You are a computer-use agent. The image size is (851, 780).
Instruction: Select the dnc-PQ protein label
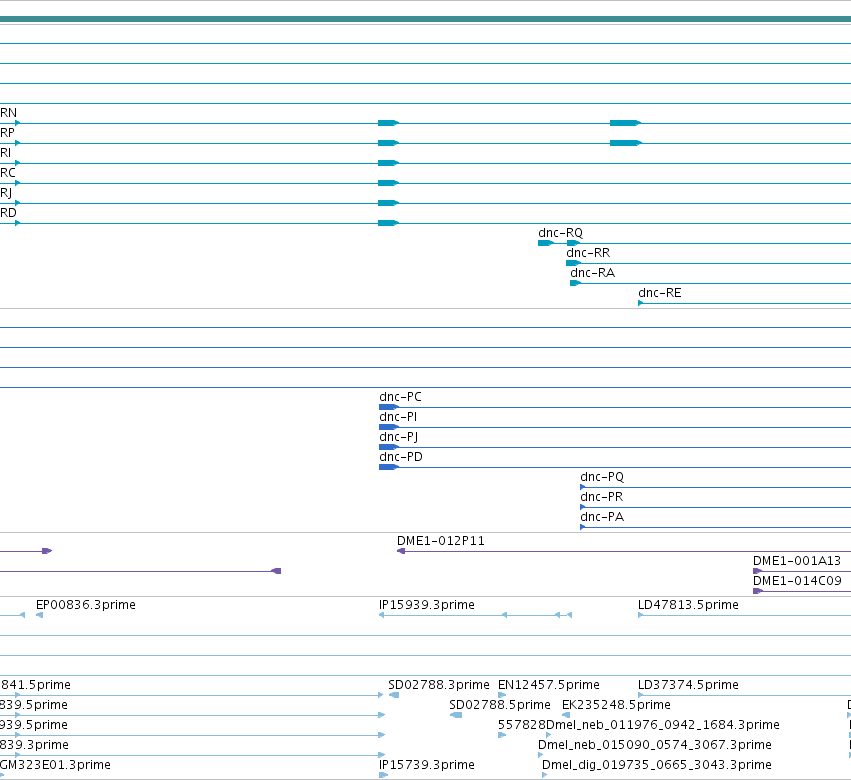click(x=602, y=477)
